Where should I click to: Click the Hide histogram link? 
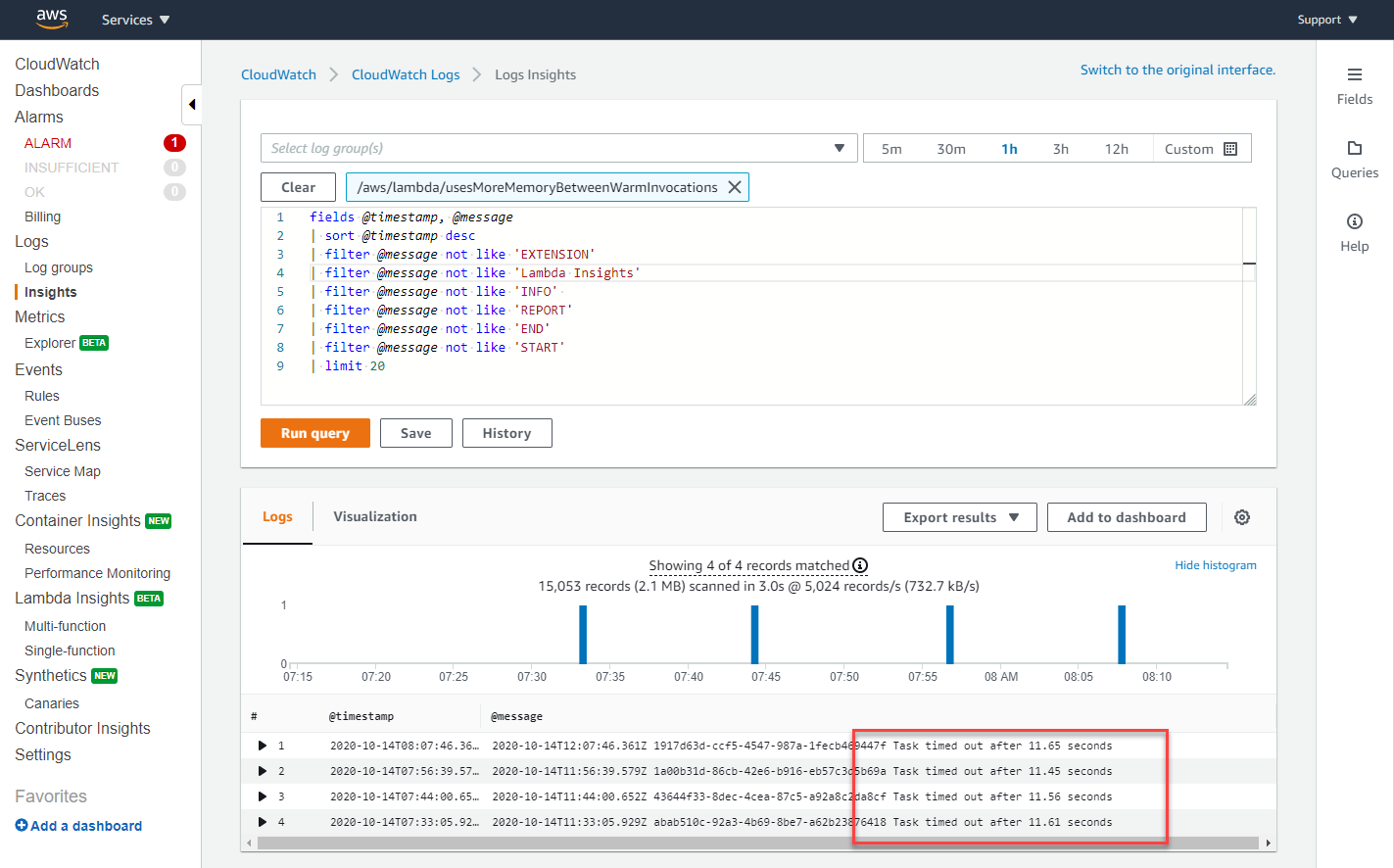tap(1215, 565)
